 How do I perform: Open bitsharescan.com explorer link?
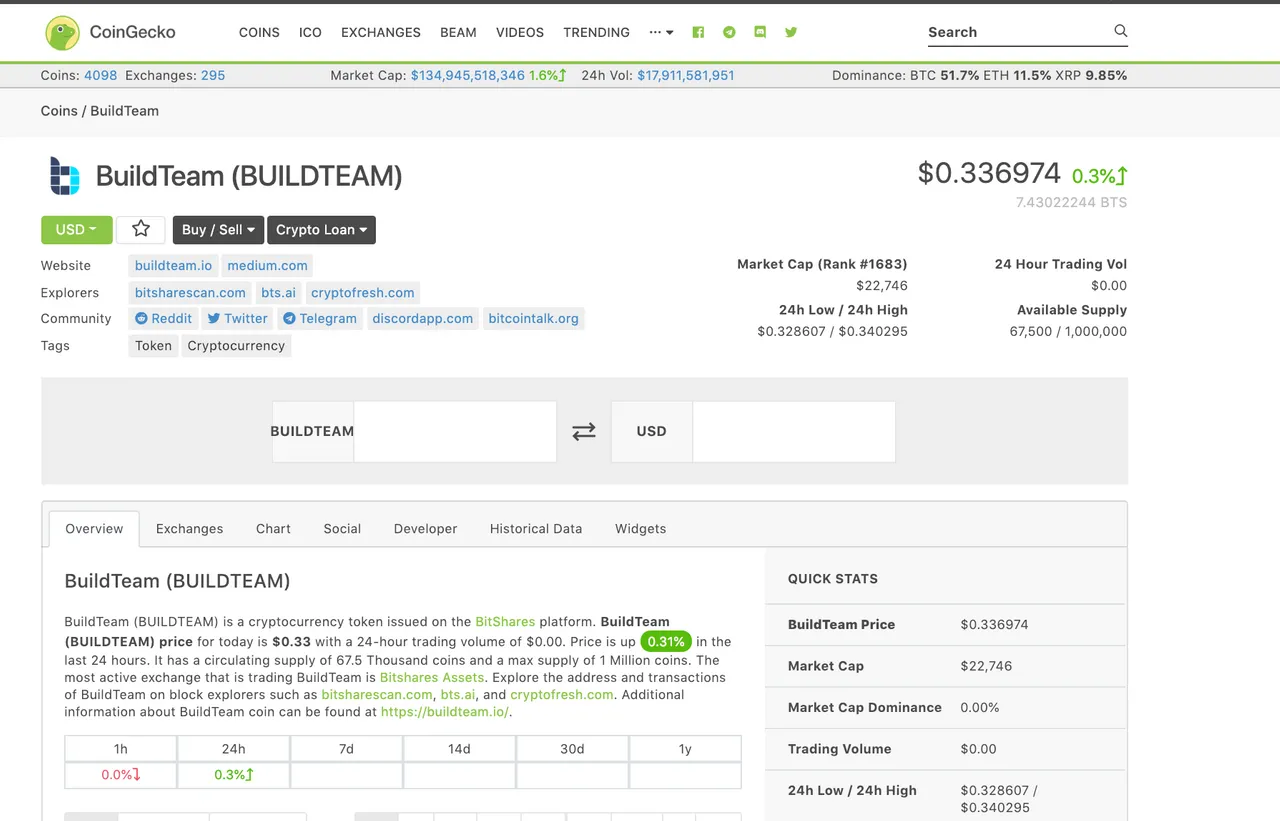[x=190, y=292]
